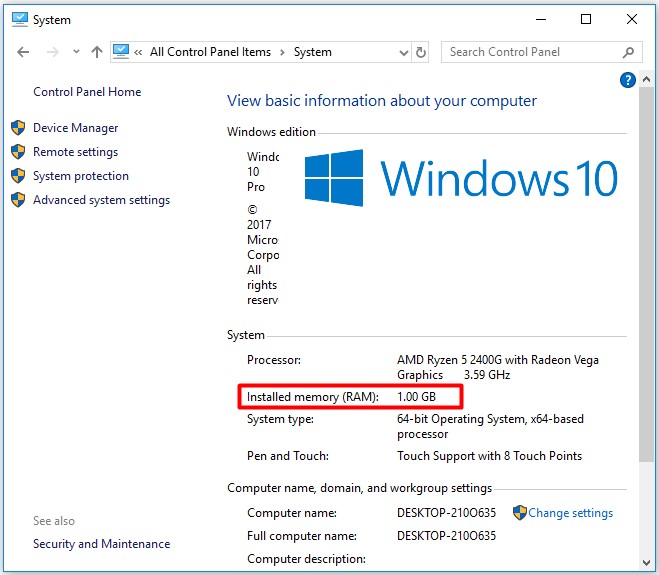Click the Installed memory (RAM) label

pos(313,397)
